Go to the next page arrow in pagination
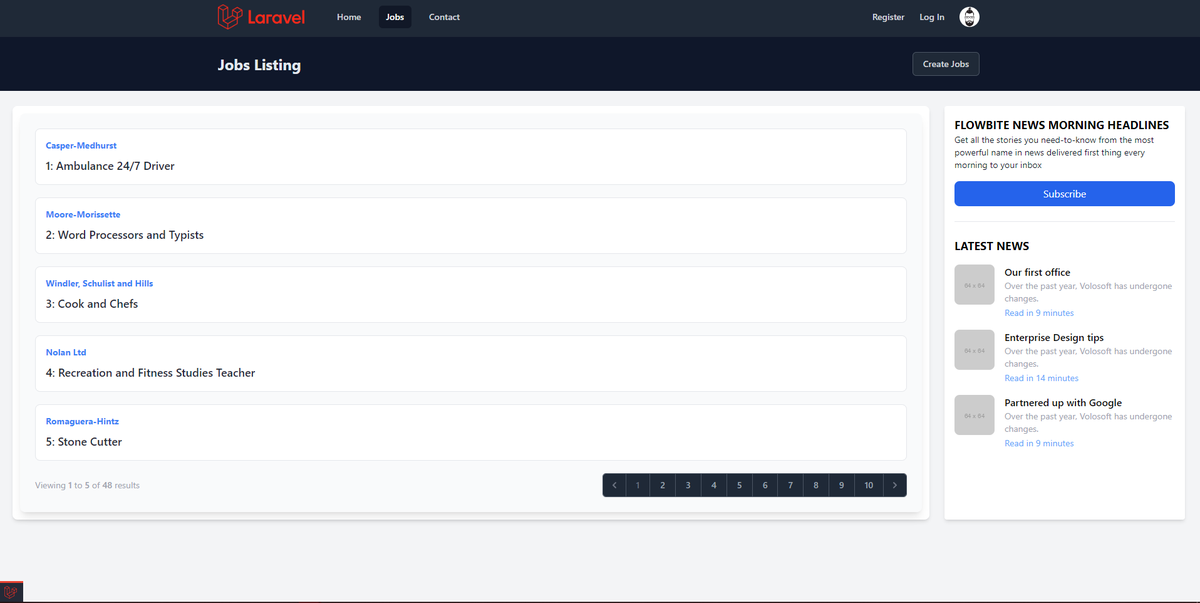 [894, 485]
